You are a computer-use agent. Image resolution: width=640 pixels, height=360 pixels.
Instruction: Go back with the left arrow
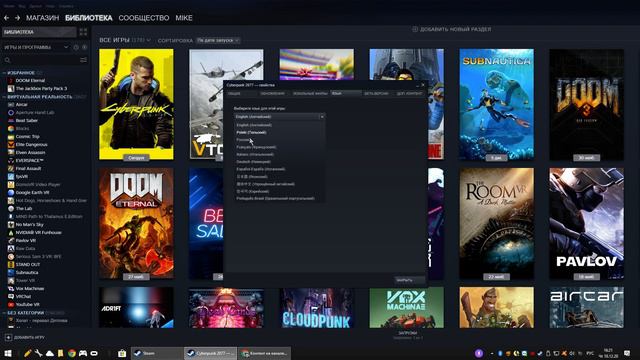(7, 18)
